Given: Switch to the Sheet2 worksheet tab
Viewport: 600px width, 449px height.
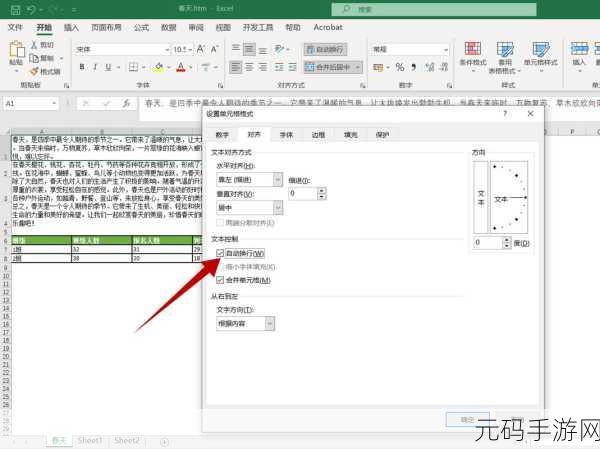Looking at the screenshot, I should pyautogui.click(x=127, y=441).
